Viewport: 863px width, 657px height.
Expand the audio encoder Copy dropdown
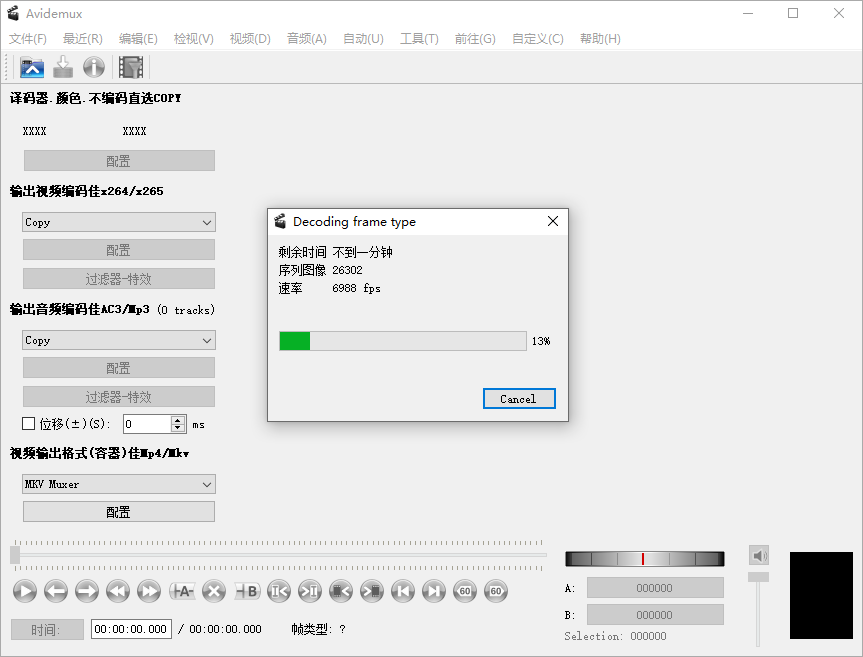click(119, 340)
